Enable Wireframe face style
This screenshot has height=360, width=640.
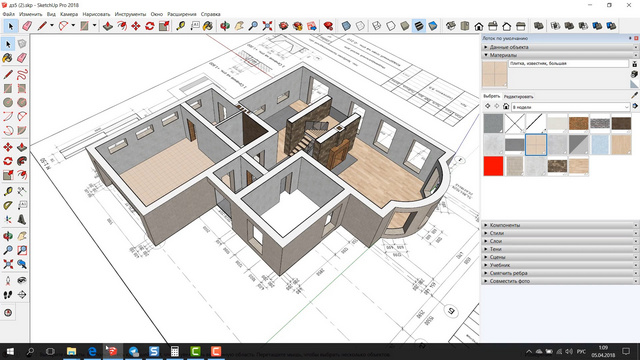coord(377,26)
